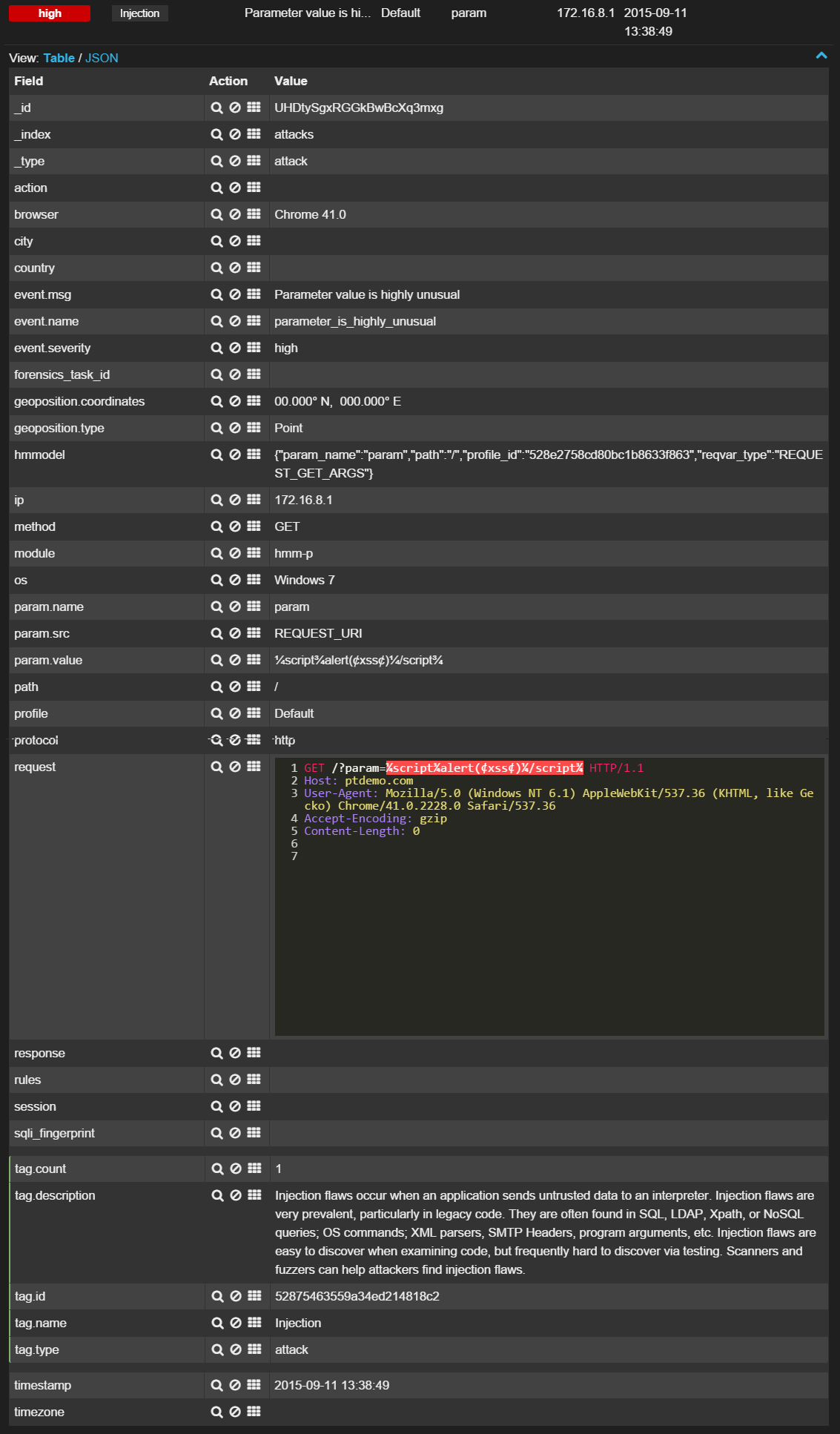Switch to JSON view
This screenshot has height=1434, width=840.
pyautogui.click(x=102, y=58)
